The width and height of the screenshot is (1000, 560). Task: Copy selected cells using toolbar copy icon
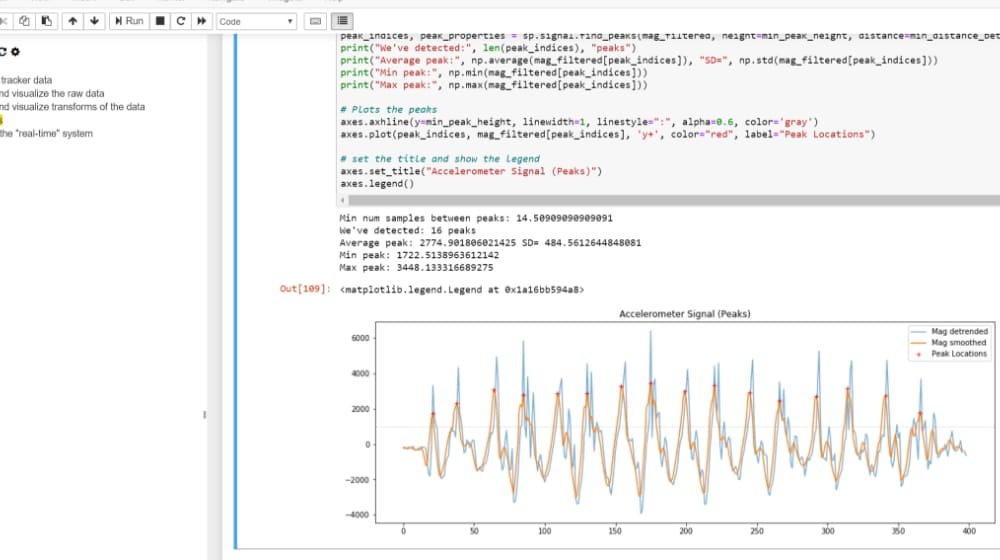[24, 21]
